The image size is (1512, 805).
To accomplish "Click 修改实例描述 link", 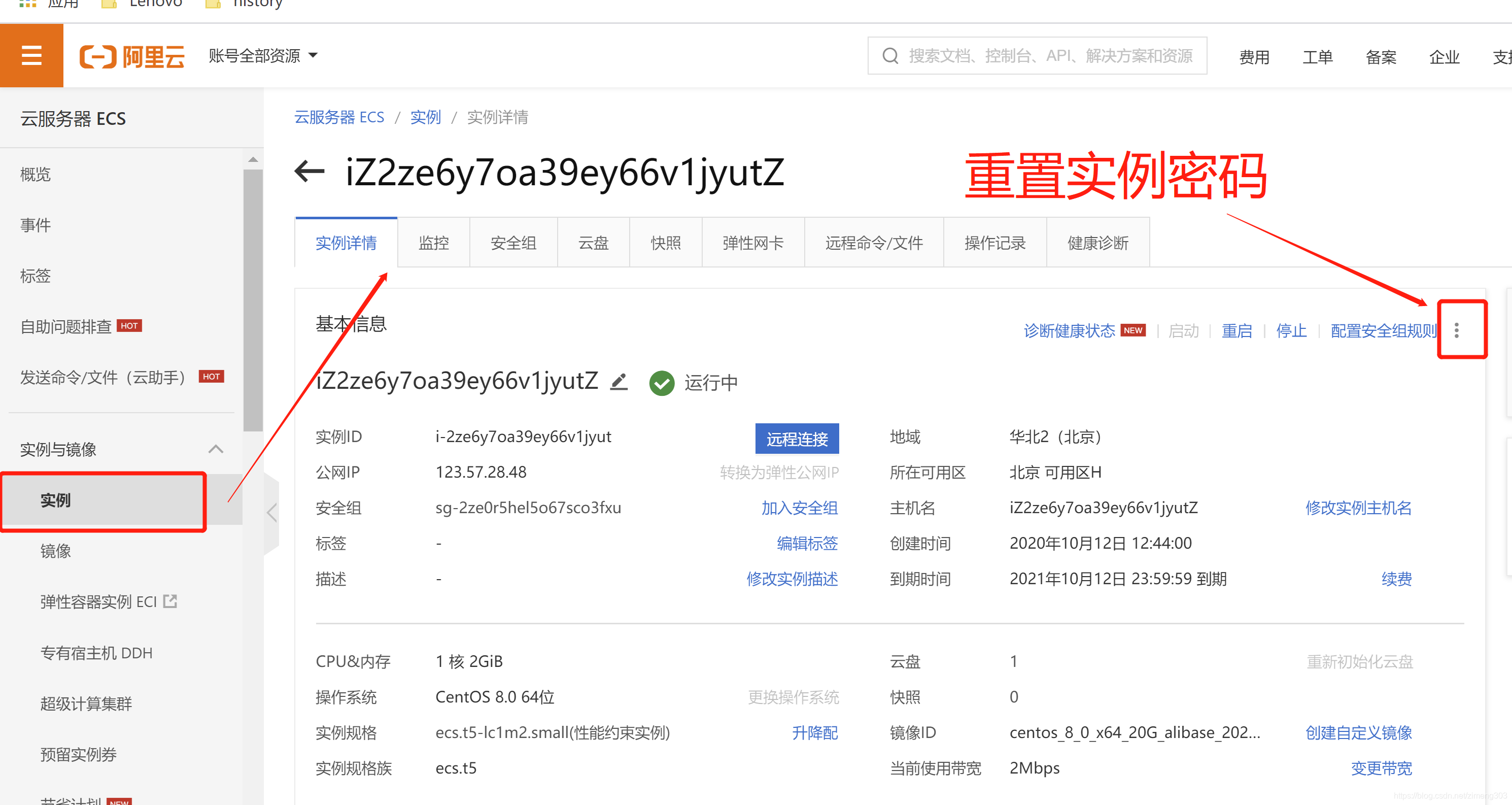I will tap(792, 579).
